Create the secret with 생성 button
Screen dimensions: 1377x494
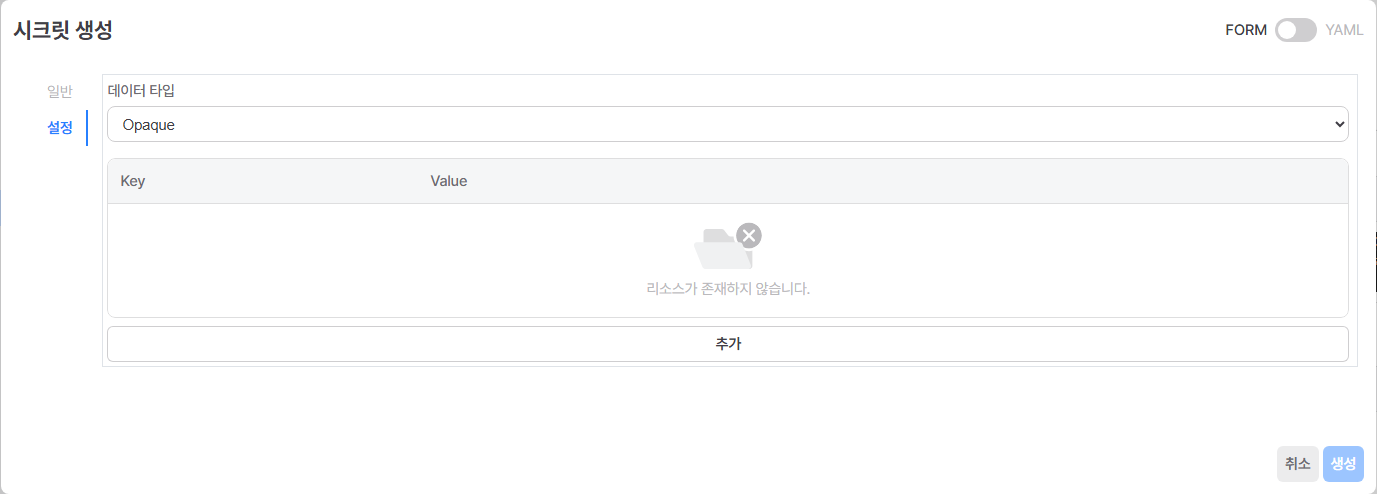1343,464
